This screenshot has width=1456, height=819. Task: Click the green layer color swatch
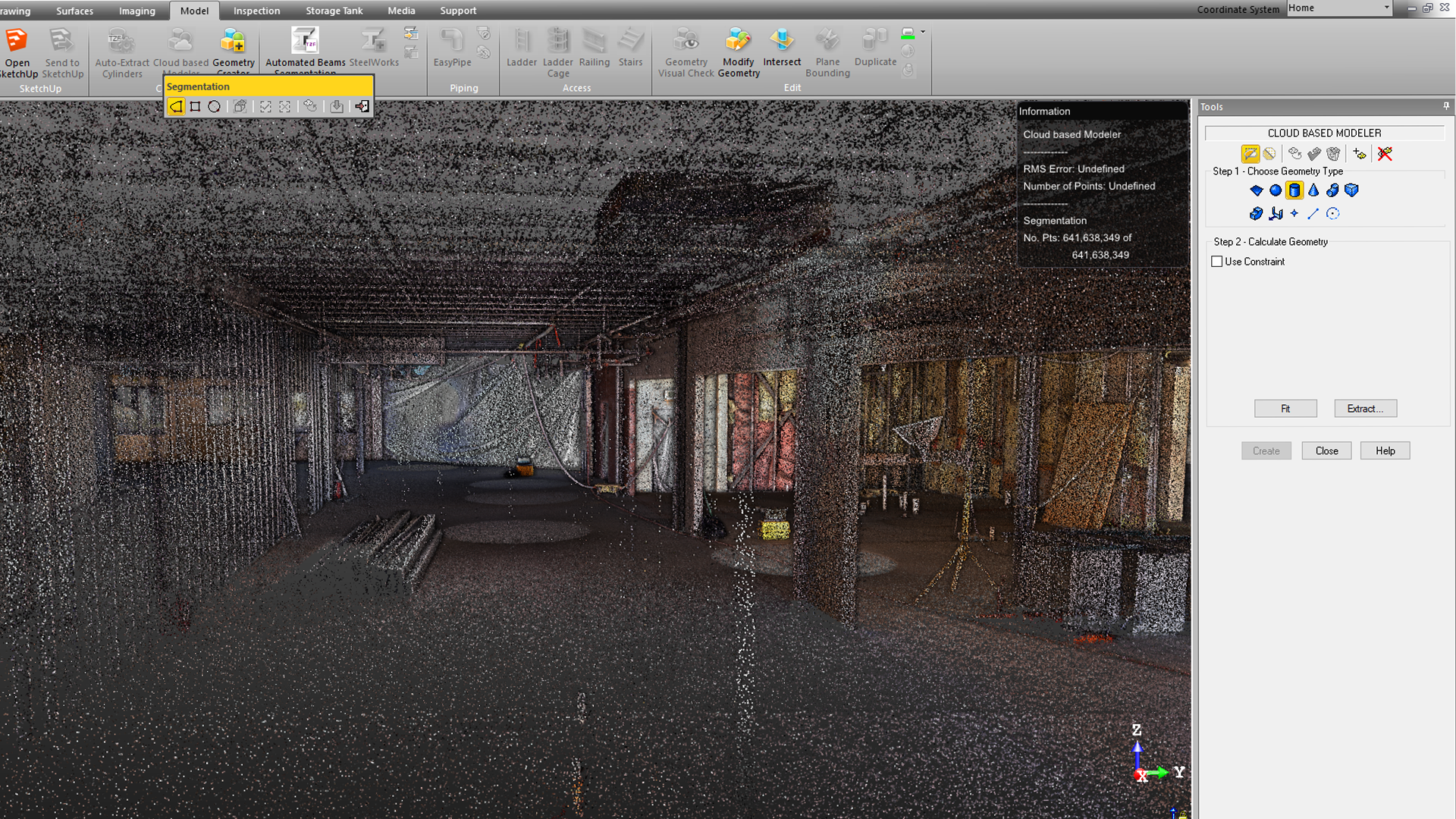pos(908,33)
